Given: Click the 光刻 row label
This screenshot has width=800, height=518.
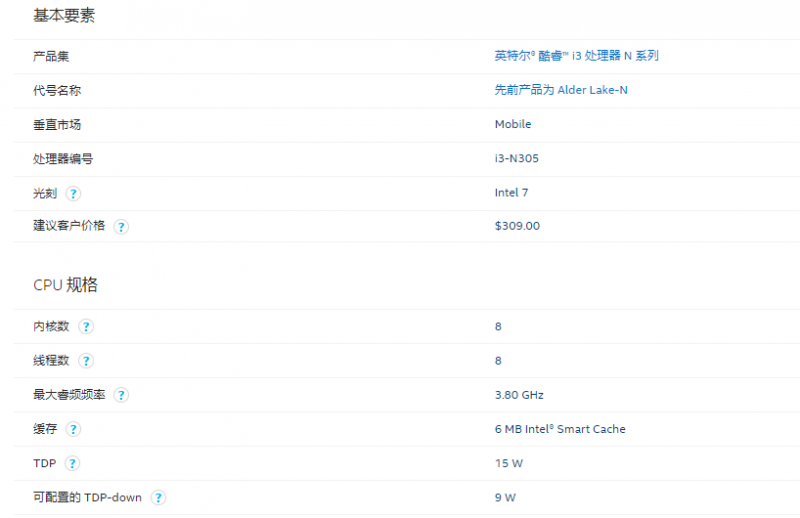Looking at the screenshot, I should tap(45, 193).
